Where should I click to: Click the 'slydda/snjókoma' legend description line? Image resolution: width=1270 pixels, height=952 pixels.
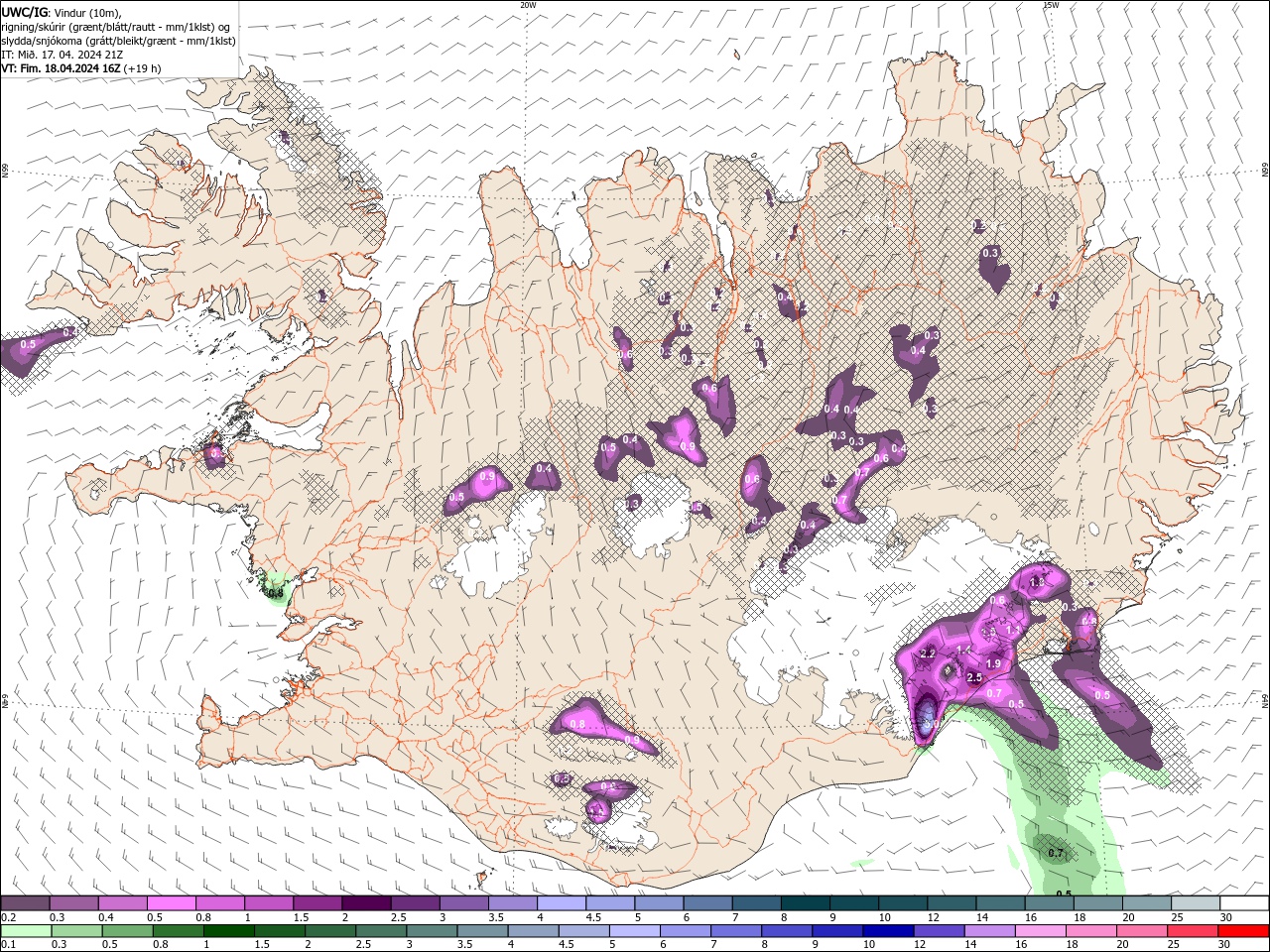118,41
